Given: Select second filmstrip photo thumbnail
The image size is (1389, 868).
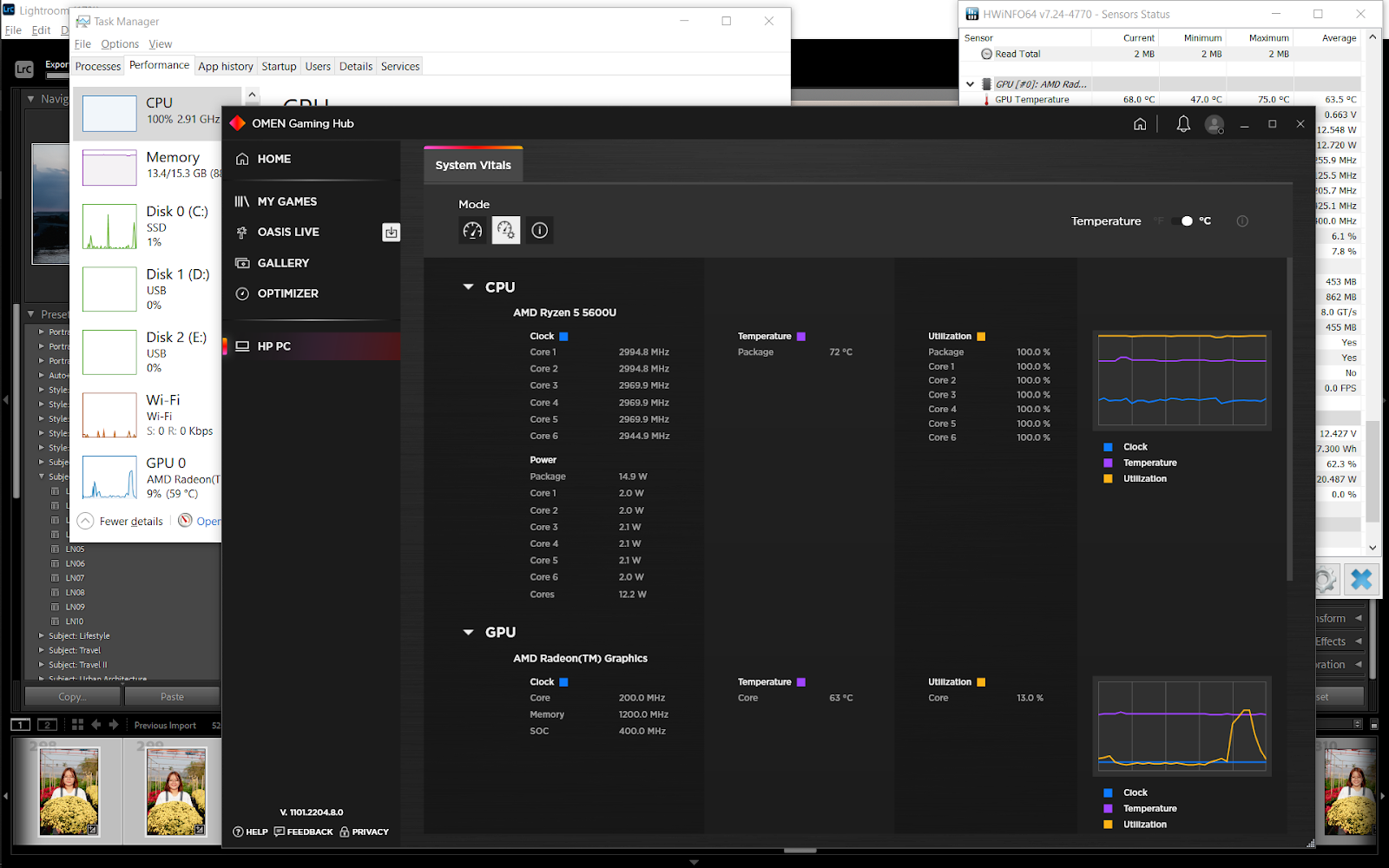Looking at the screenshot, I should [x=176, y=792].
